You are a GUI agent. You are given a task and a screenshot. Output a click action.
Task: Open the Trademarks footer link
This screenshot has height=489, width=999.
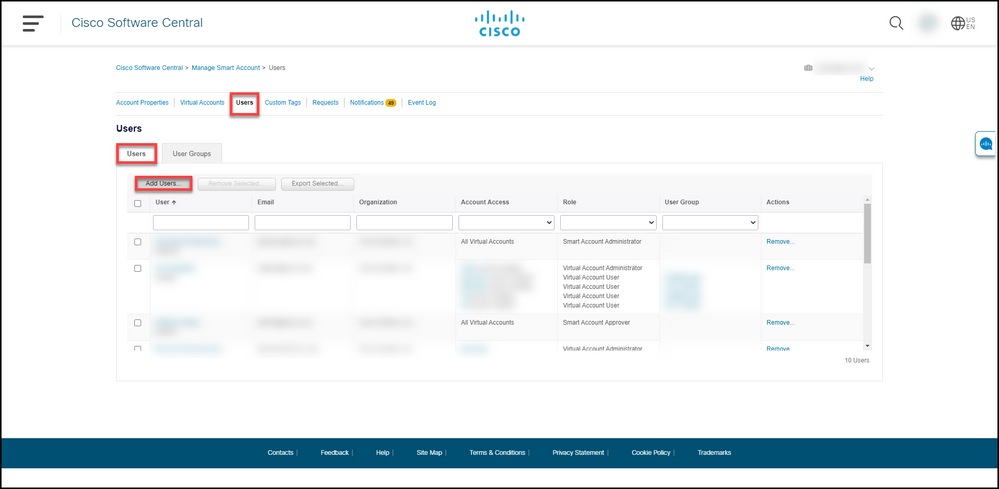tap(714, 453)
